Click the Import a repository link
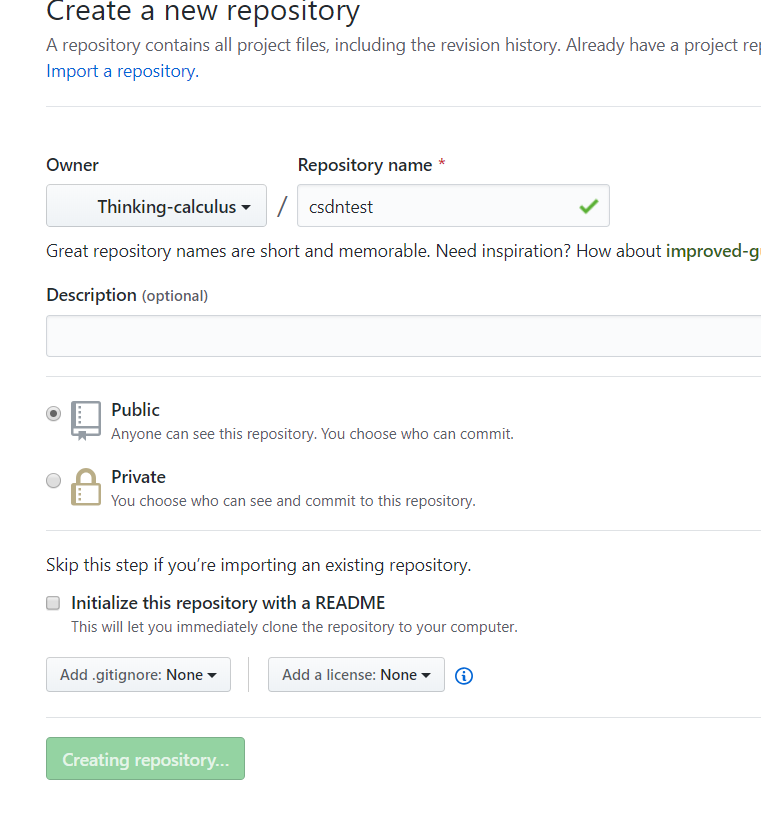Image resolution: width=761 pixels, height=817 pixels. coord(122,71)
